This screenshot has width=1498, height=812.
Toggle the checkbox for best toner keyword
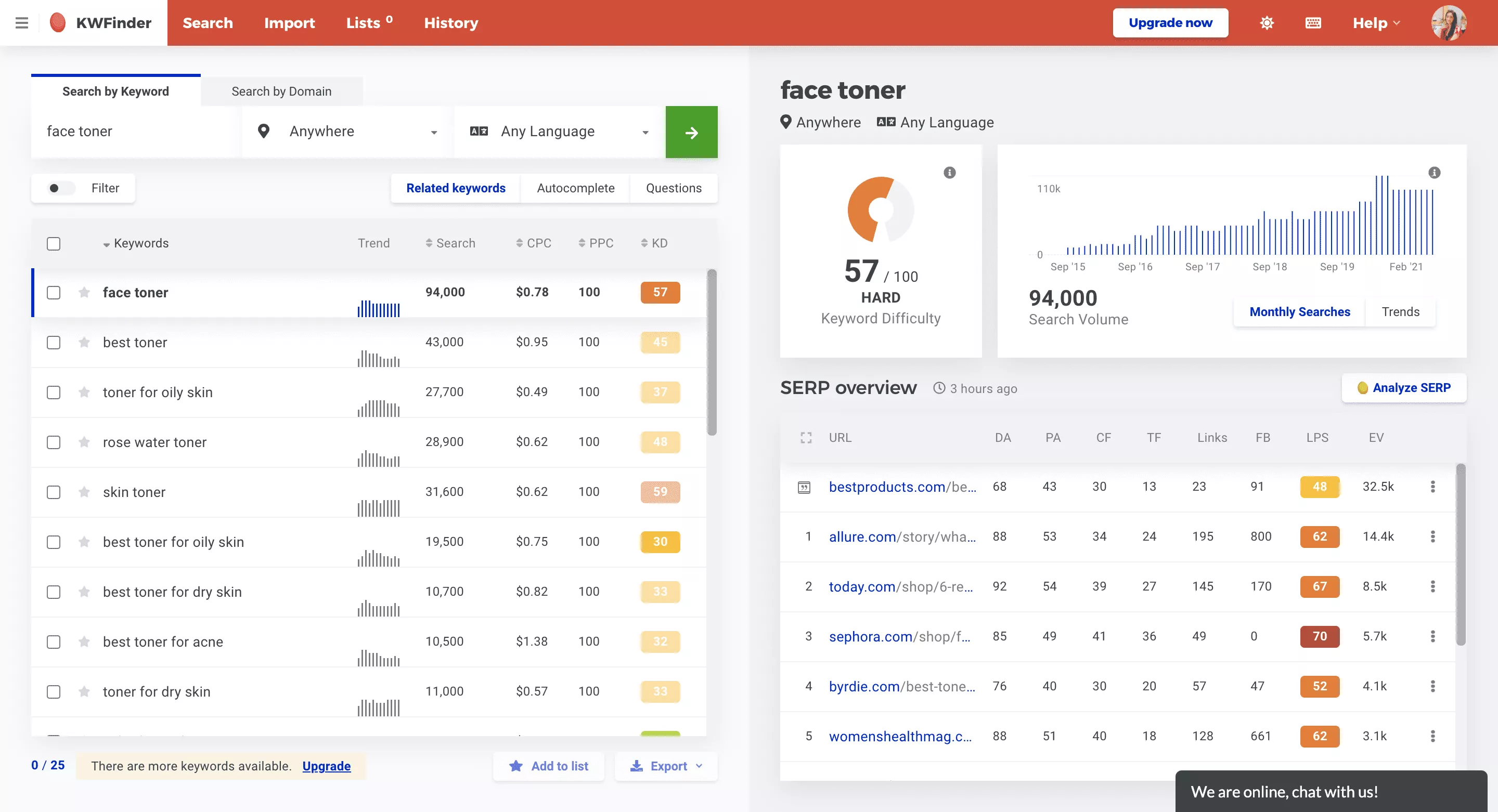pos(53,341)
